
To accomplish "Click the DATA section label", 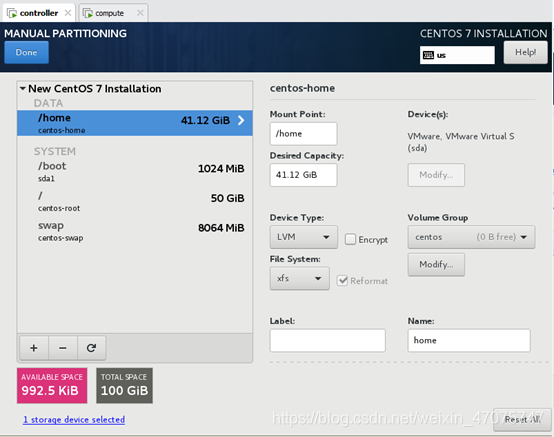I will point(48,103).
